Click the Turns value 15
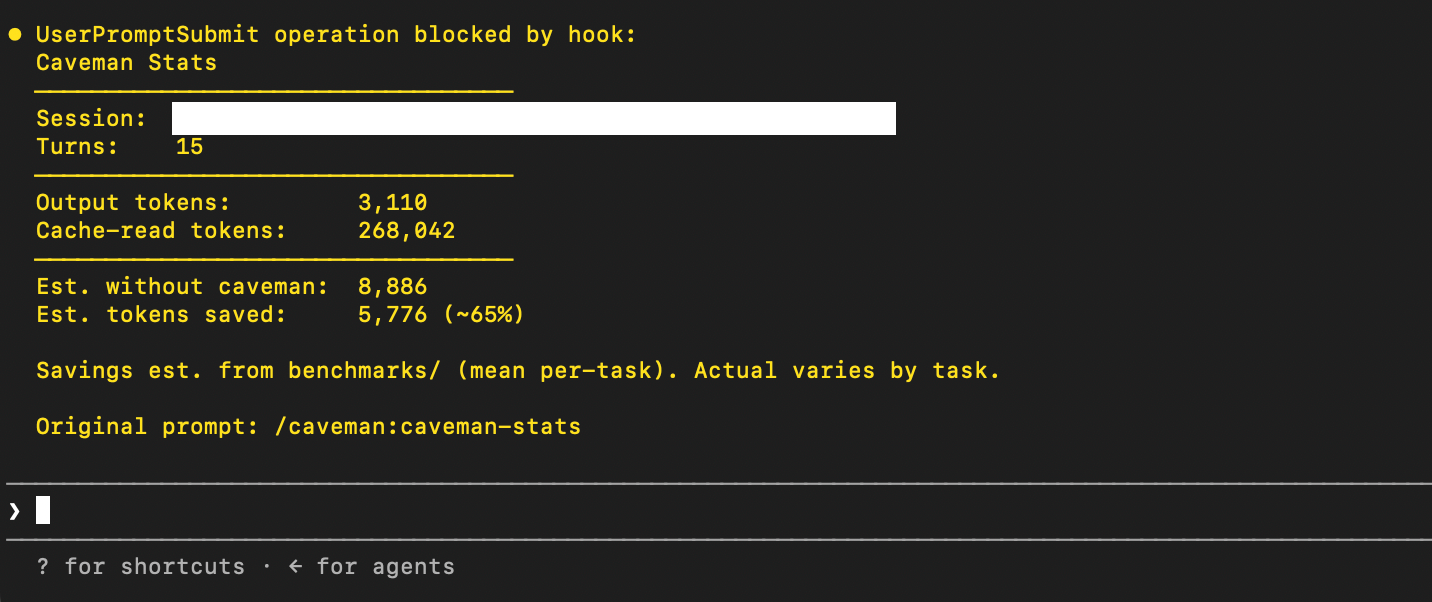The height and width of the screenshot is (602, 1432). [189, 147]
